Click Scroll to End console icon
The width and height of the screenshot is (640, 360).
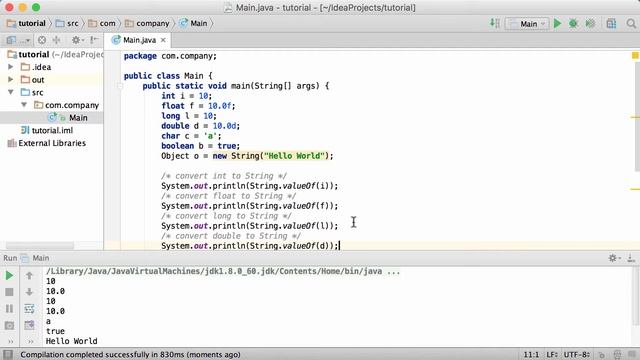pos(29,325)
